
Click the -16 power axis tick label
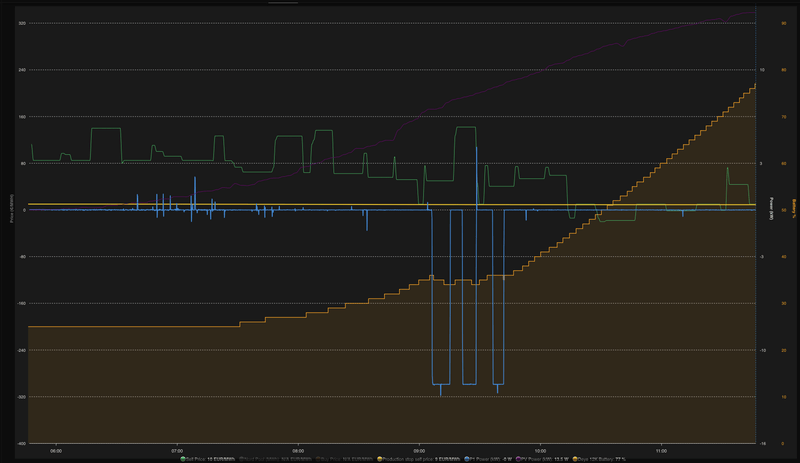click(762, 444)
